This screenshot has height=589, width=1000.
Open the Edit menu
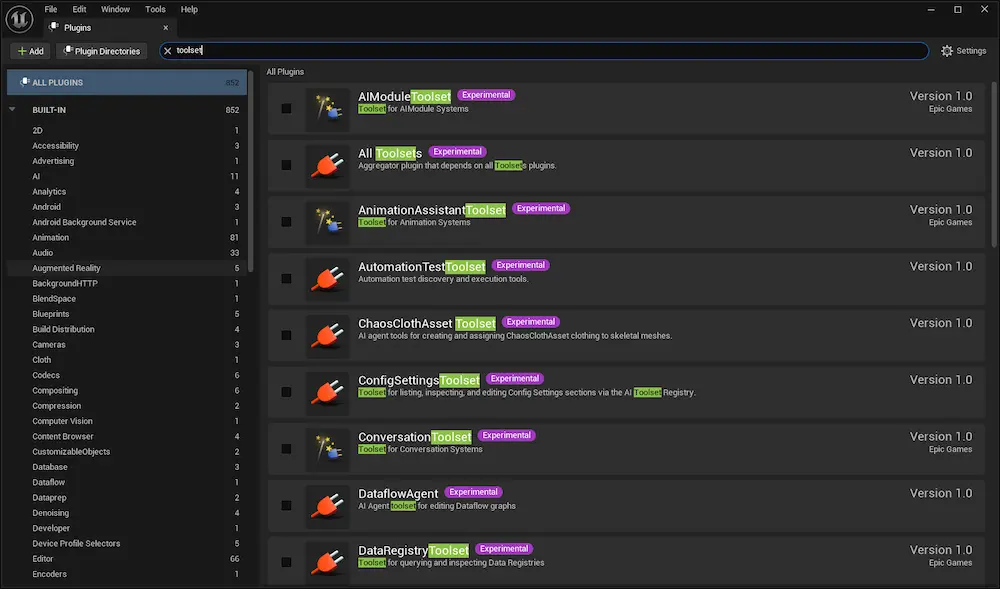point(79,9)
